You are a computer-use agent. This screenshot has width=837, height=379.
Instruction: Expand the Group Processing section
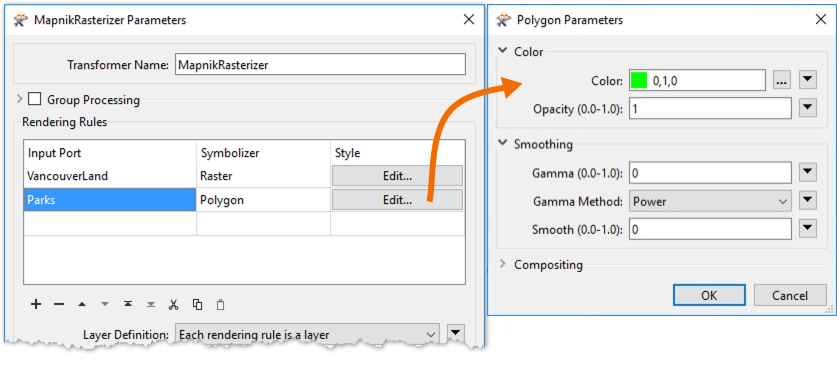(x=20, y=99)
